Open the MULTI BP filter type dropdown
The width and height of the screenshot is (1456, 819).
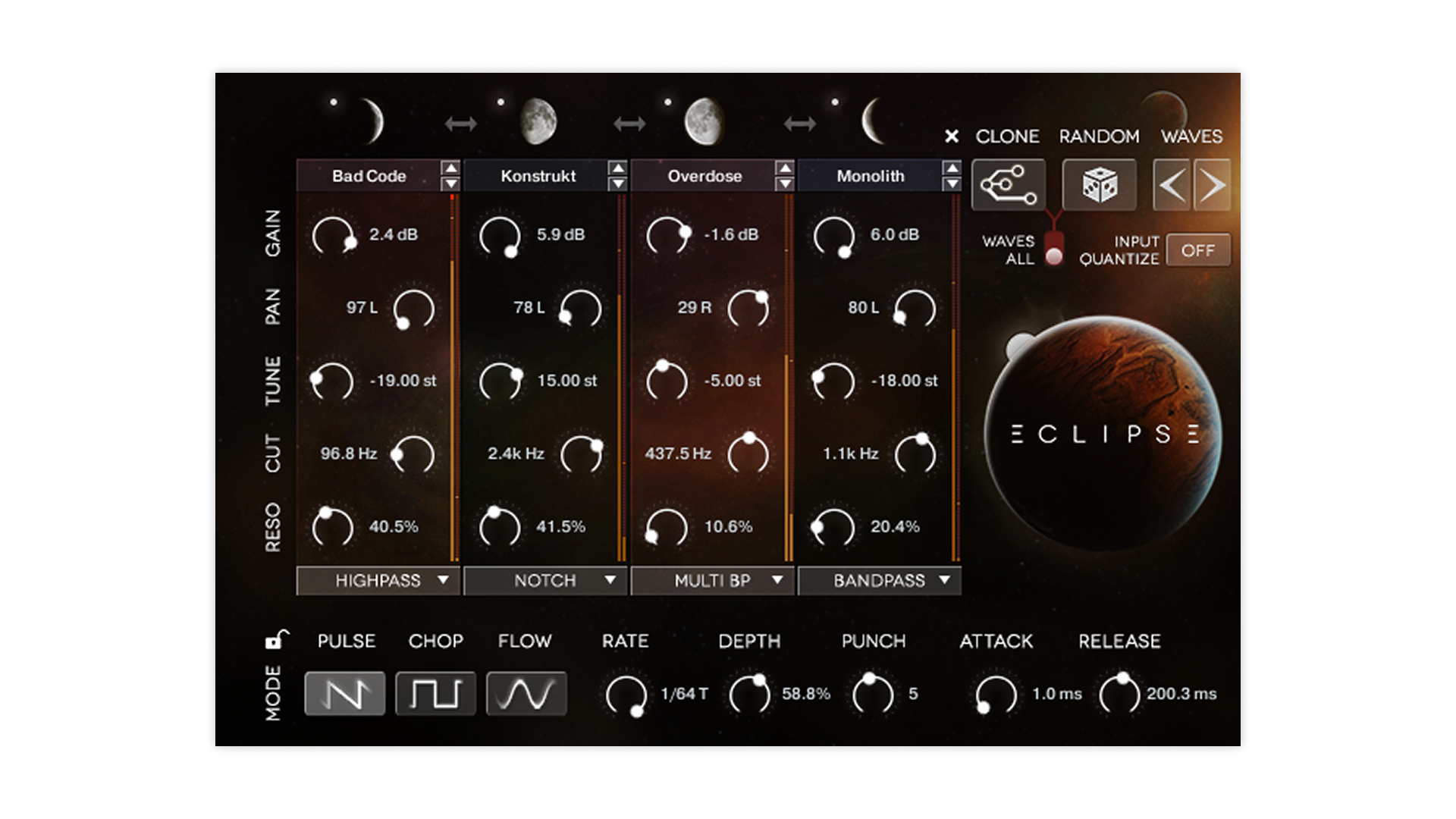712,581
